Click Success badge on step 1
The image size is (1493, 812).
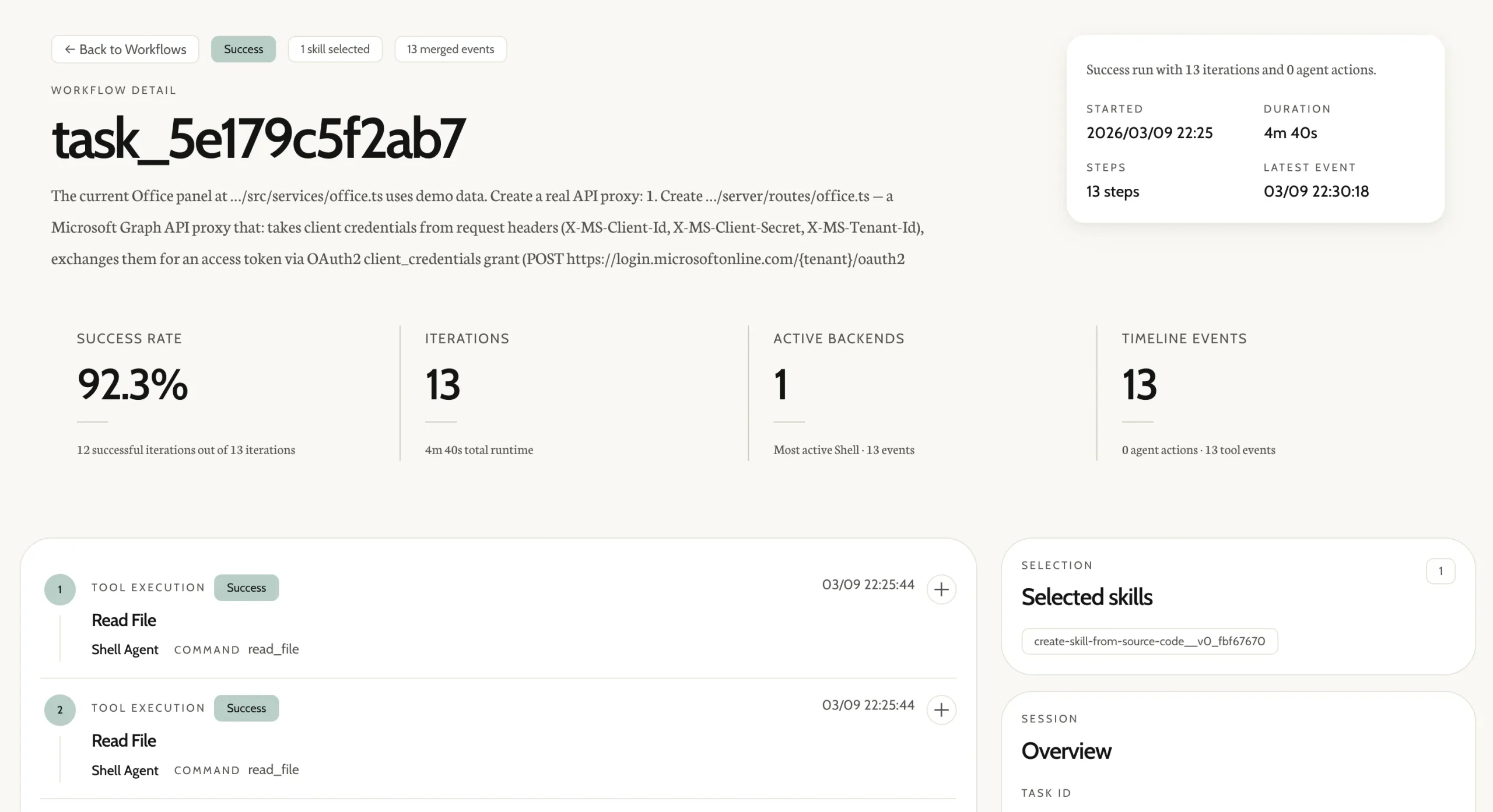pos(246,588)
